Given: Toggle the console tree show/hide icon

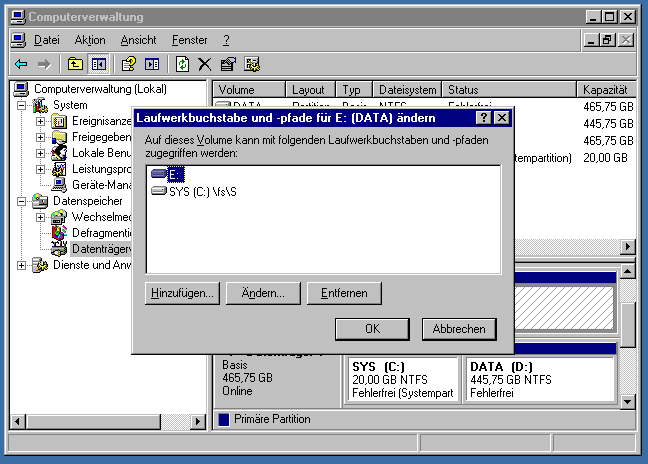Looking at the screenshot, I should (99, 64).
